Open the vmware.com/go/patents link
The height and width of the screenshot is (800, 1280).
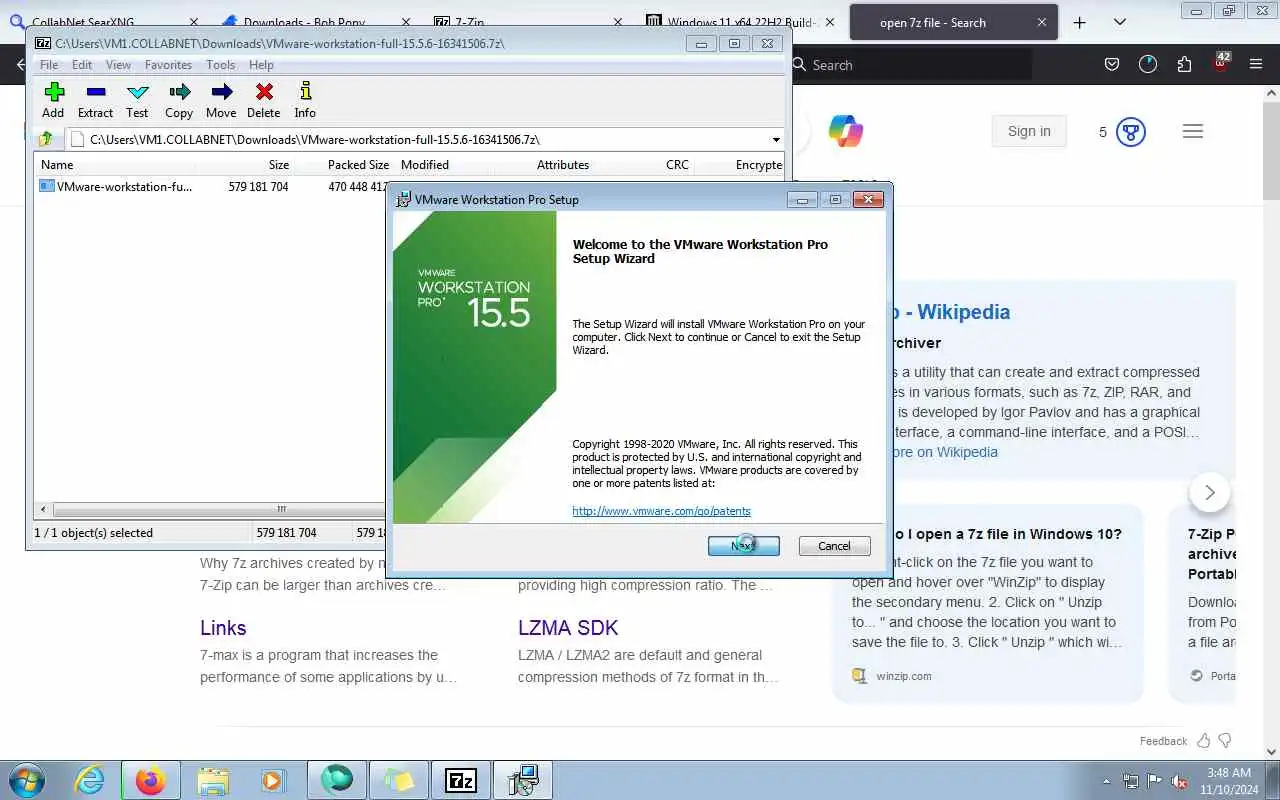pyautogui.click(x=661, y=511)
